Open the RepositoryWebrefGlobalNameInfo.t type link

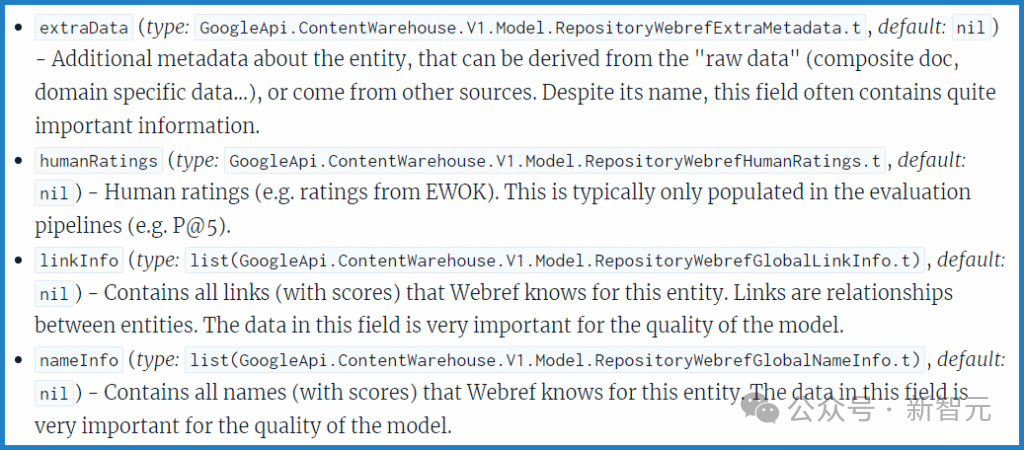555,360
